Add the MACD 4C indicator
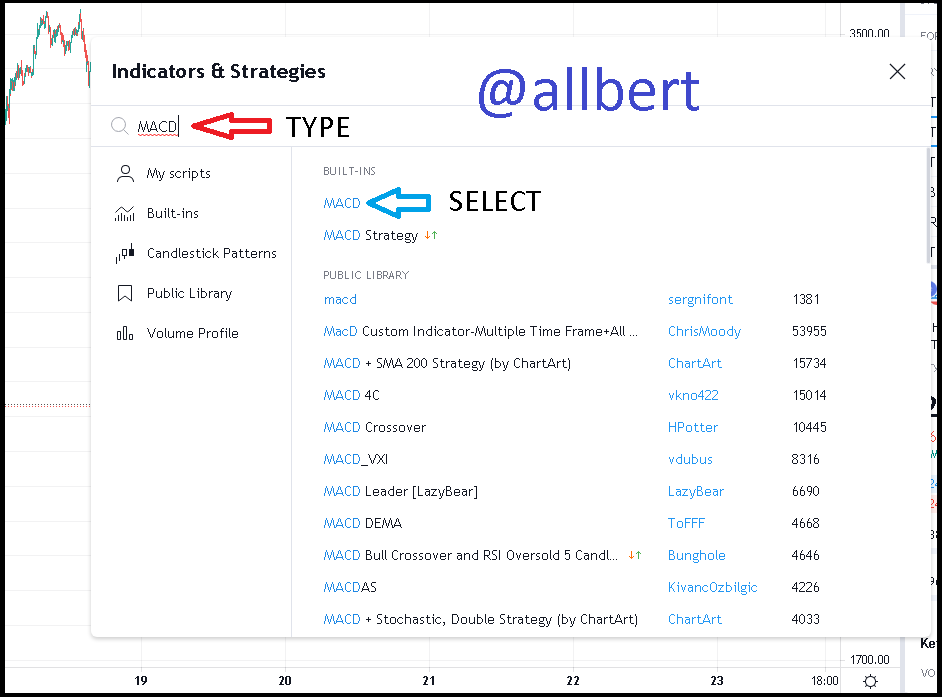Viewport: 942px width, 697px height. click(351, 395)
